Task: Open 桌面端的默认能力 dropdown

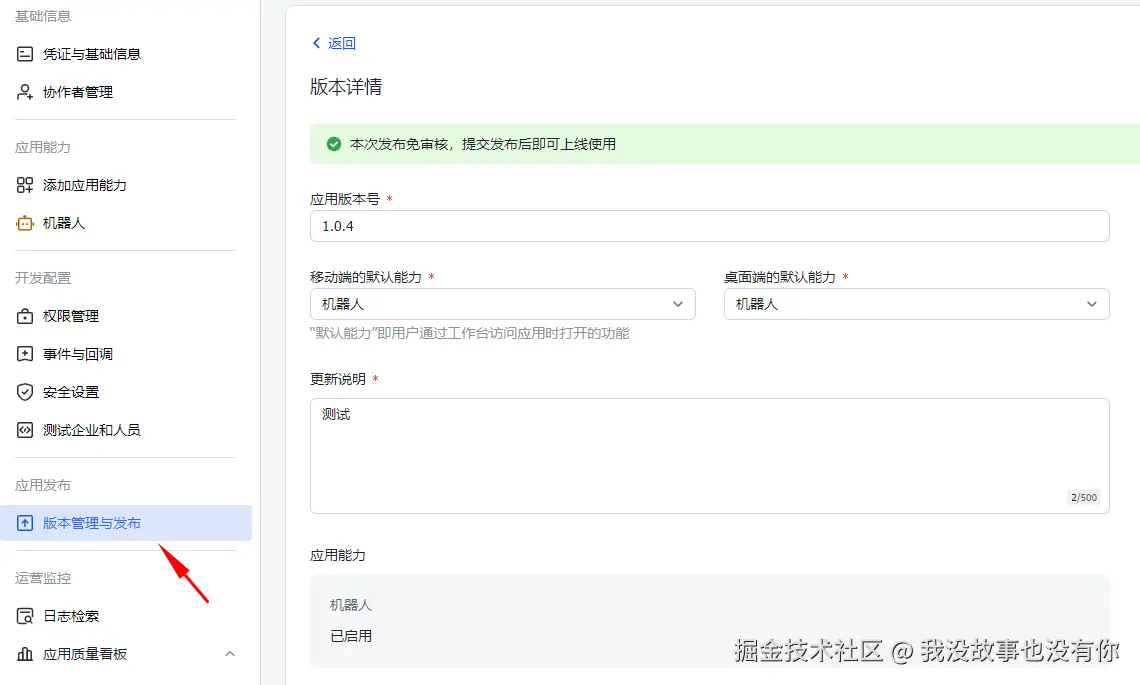Action: click(916, 304)
